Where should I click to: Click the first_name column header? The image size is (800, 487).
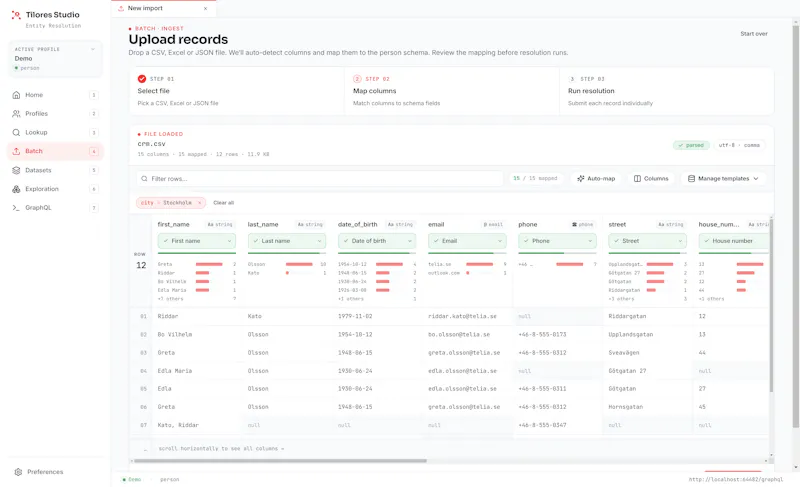(173, 224)
